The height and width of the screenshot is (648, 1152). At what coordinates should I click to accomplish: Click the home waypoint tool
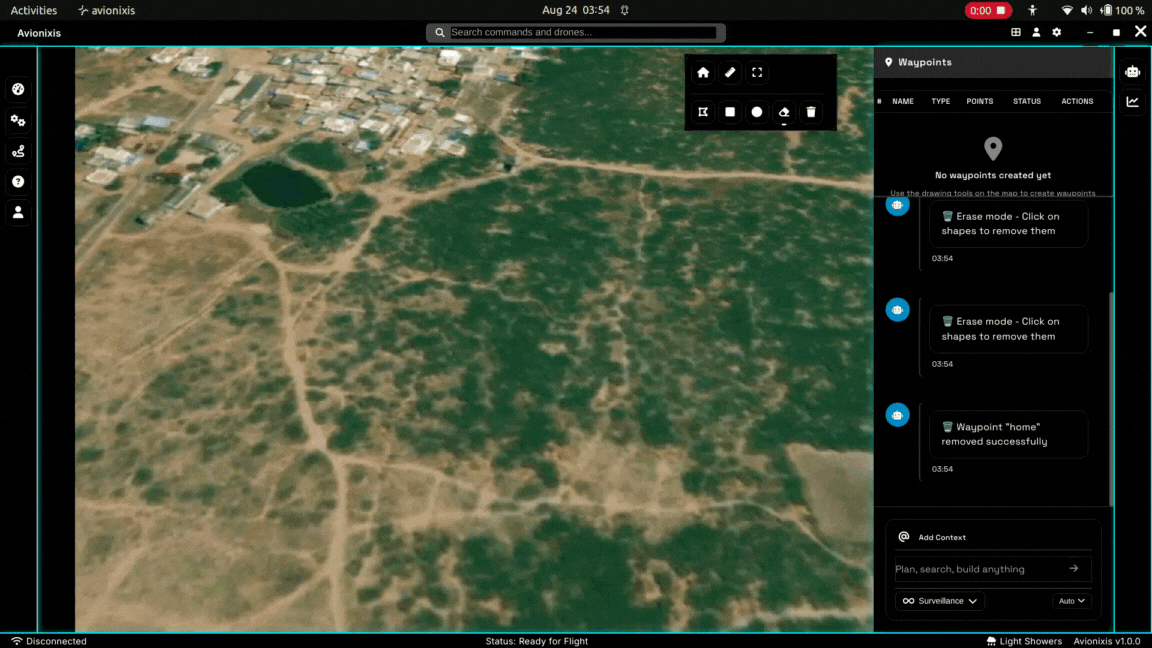point(703,73)
